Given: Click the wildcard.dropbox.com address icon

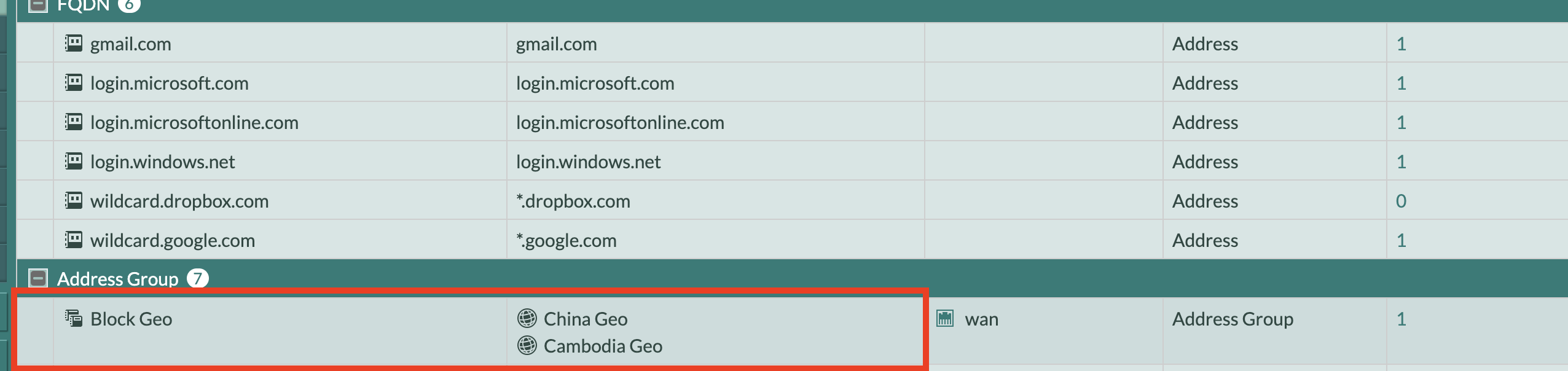Looking at the screenshot, I should [74, 201].
